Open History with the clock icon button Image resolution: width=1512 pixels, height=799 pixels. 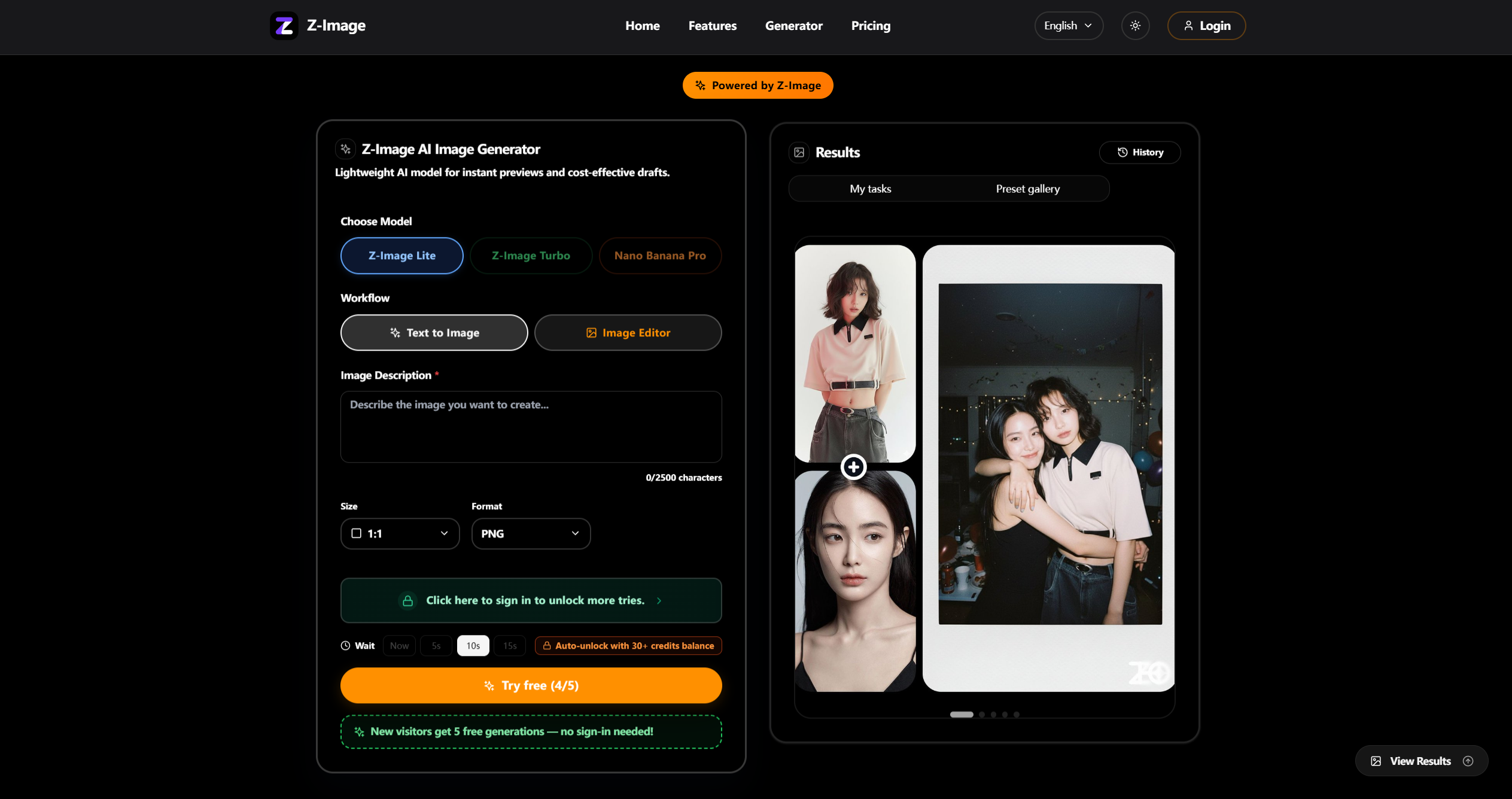click(1140, 153)
